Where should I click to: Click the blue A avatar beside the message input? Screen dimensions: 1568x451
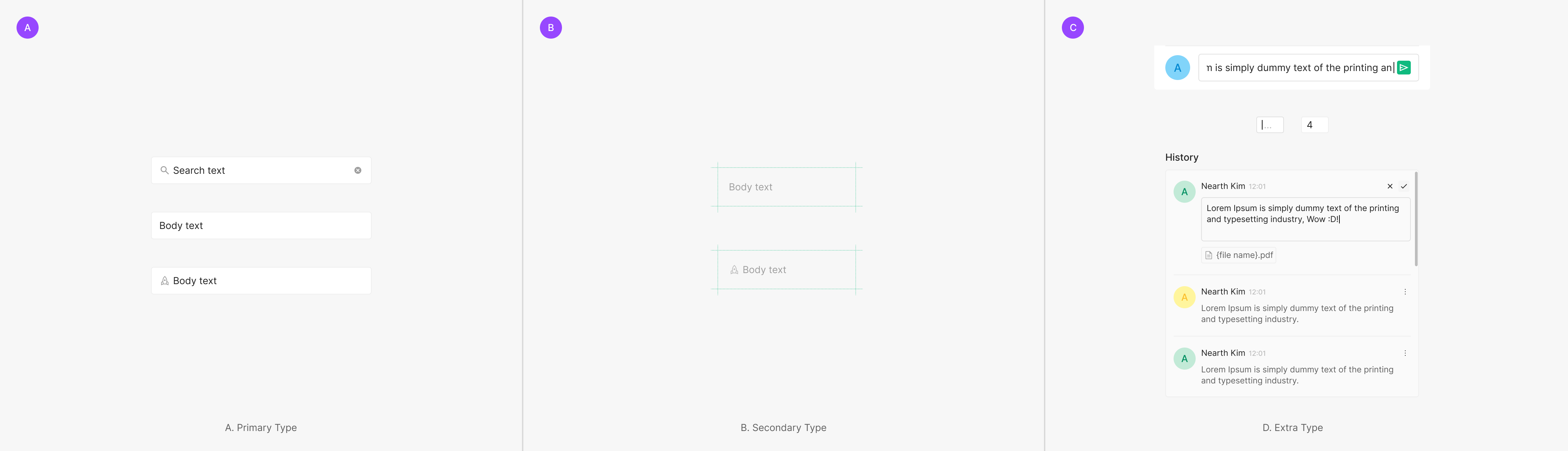point(1177,68)
